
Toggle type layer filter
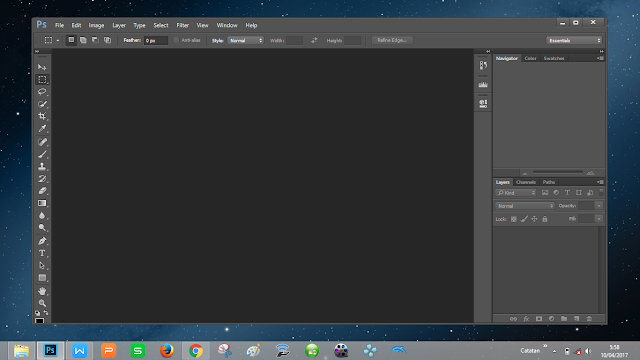click(x=567, y=193)
